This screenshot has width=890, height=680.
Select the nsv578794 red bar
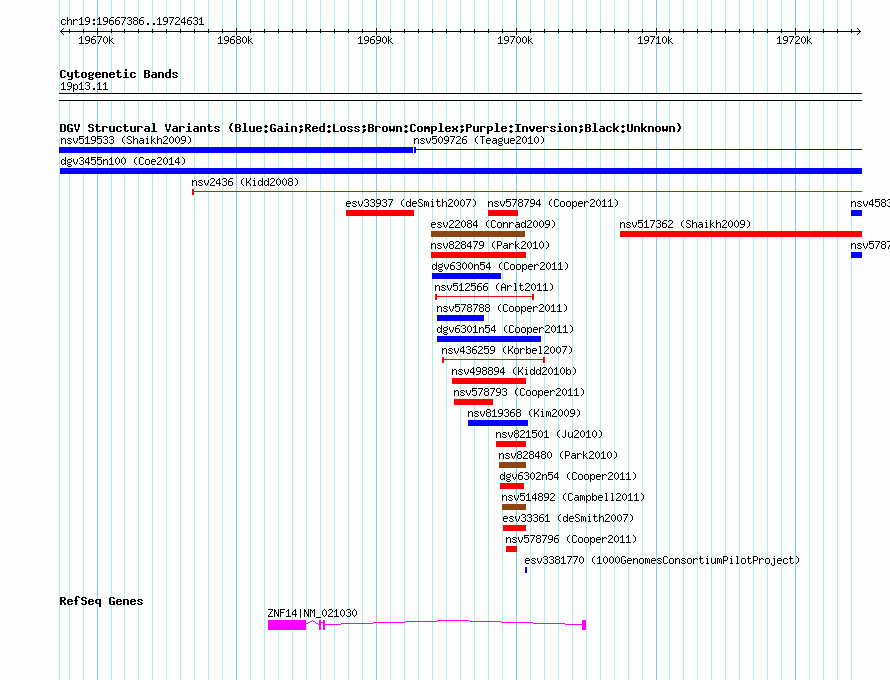click(503, 213)
